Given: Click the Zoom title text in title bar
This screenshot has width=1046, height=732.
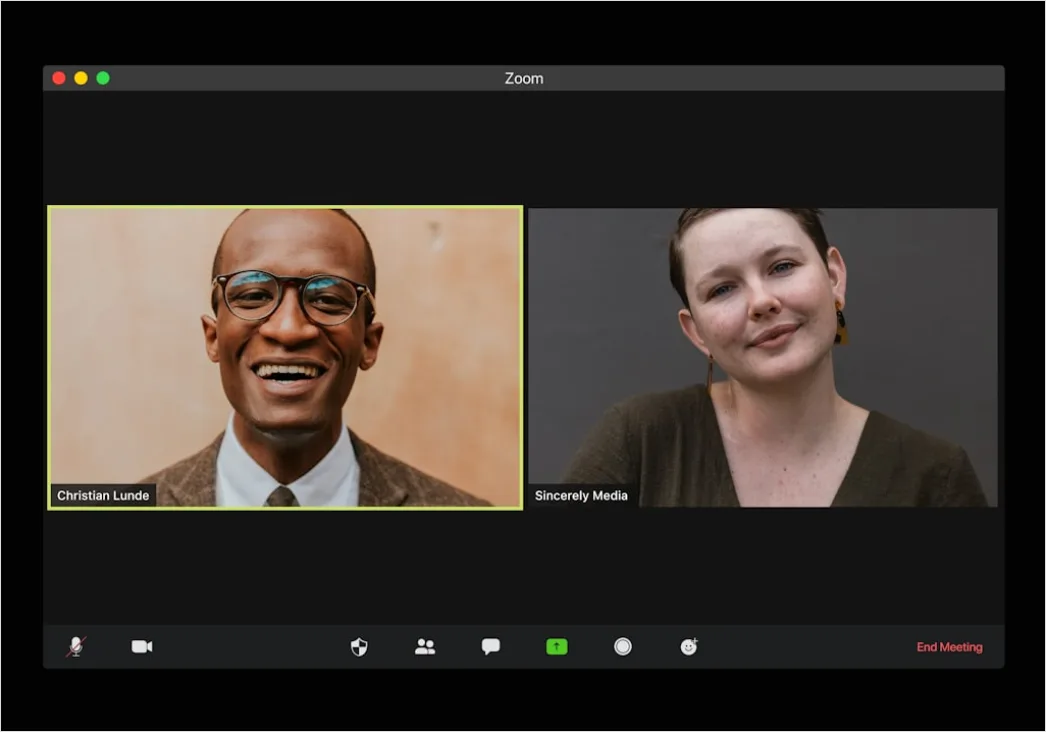Looking at the screenshot, I should click(524, 79).
